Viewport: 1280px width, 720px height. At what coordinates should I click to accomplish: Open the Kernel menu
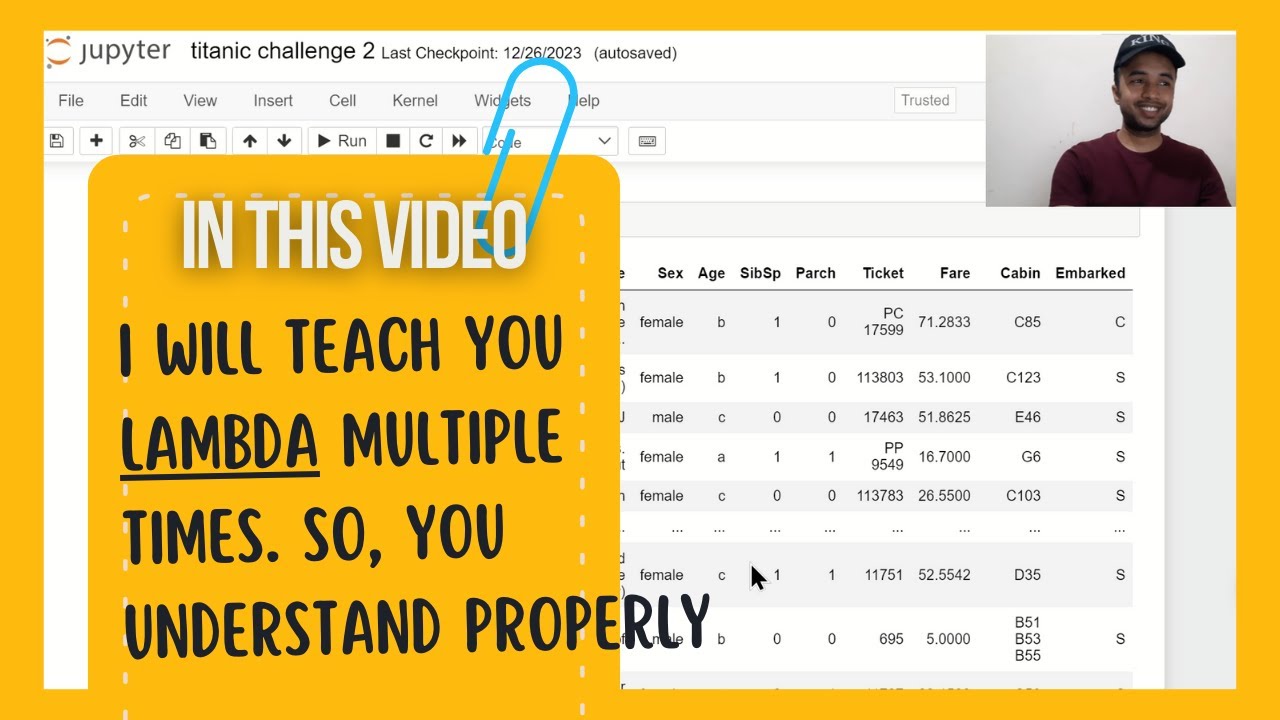pyautogui.click(x=415, y=100)
